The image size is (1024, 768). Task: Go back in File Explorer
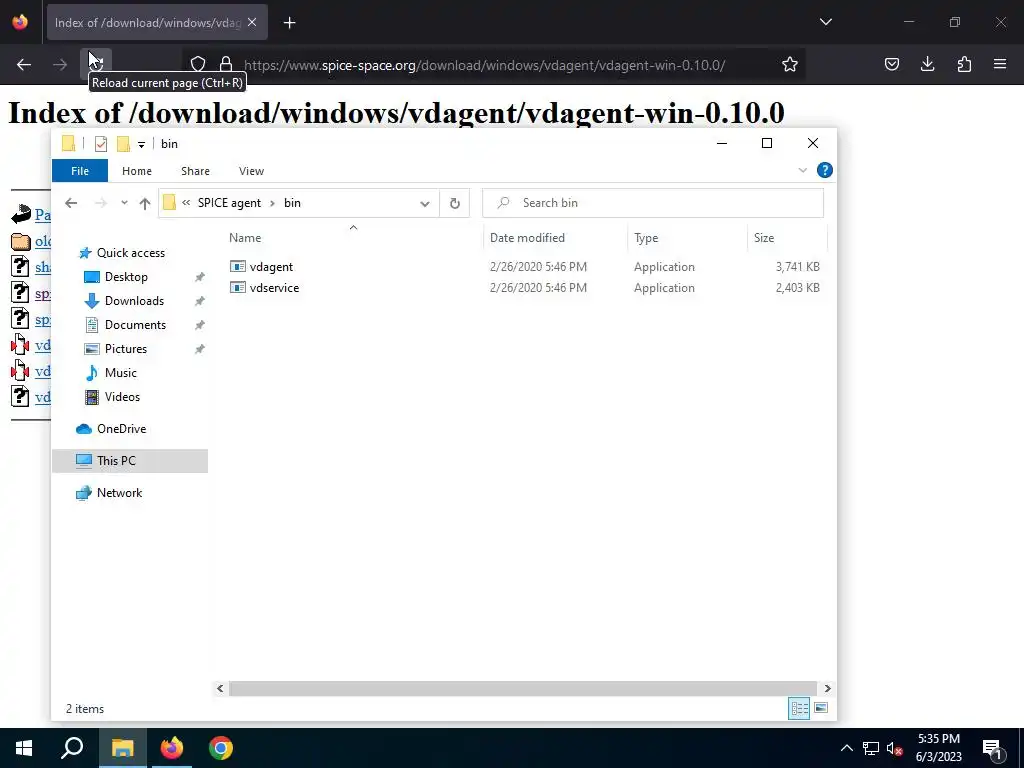pos(71,203)
